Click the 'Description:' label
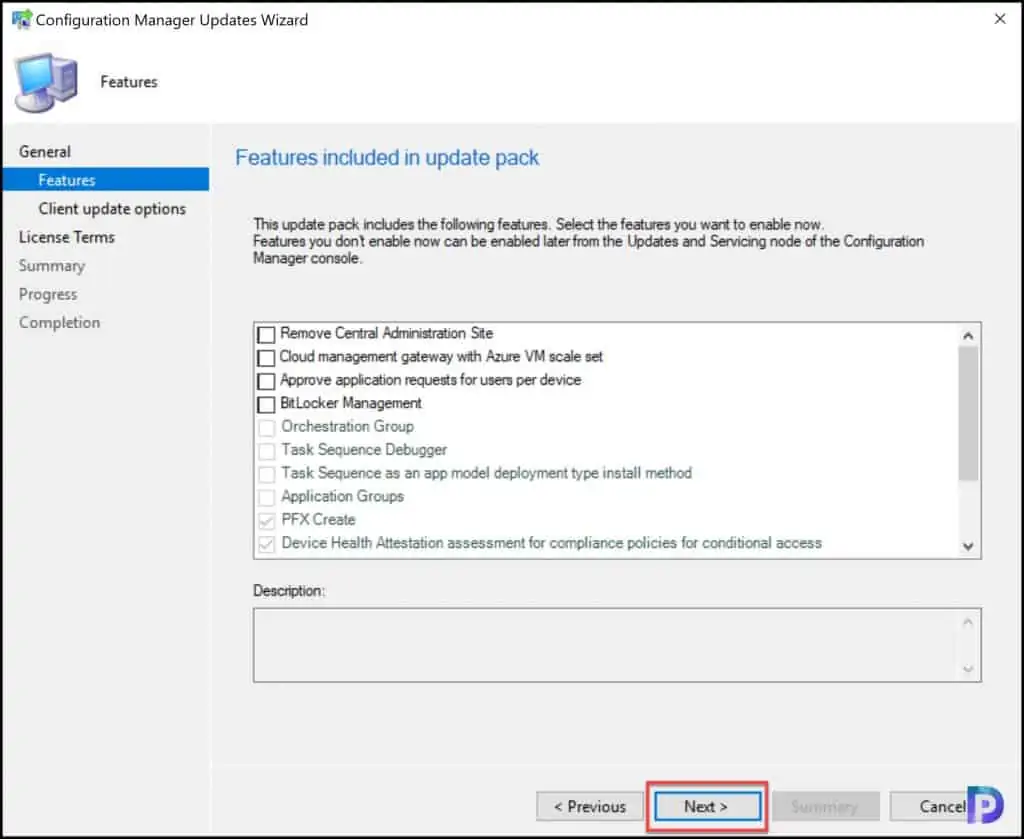 pos(289,591)
